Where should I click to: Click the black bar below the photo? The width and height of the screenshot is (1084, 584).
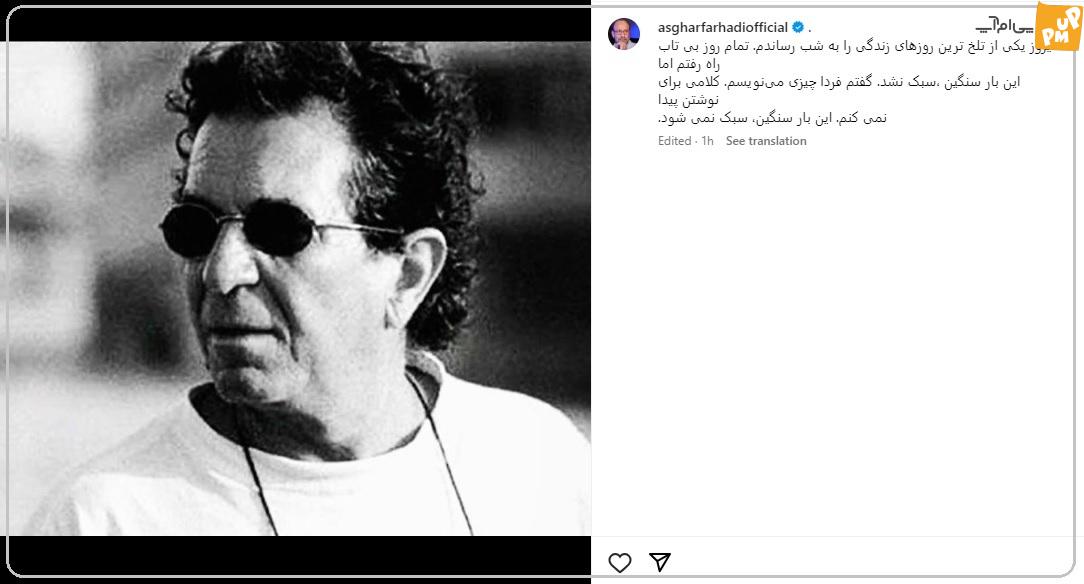pos(299,555)
